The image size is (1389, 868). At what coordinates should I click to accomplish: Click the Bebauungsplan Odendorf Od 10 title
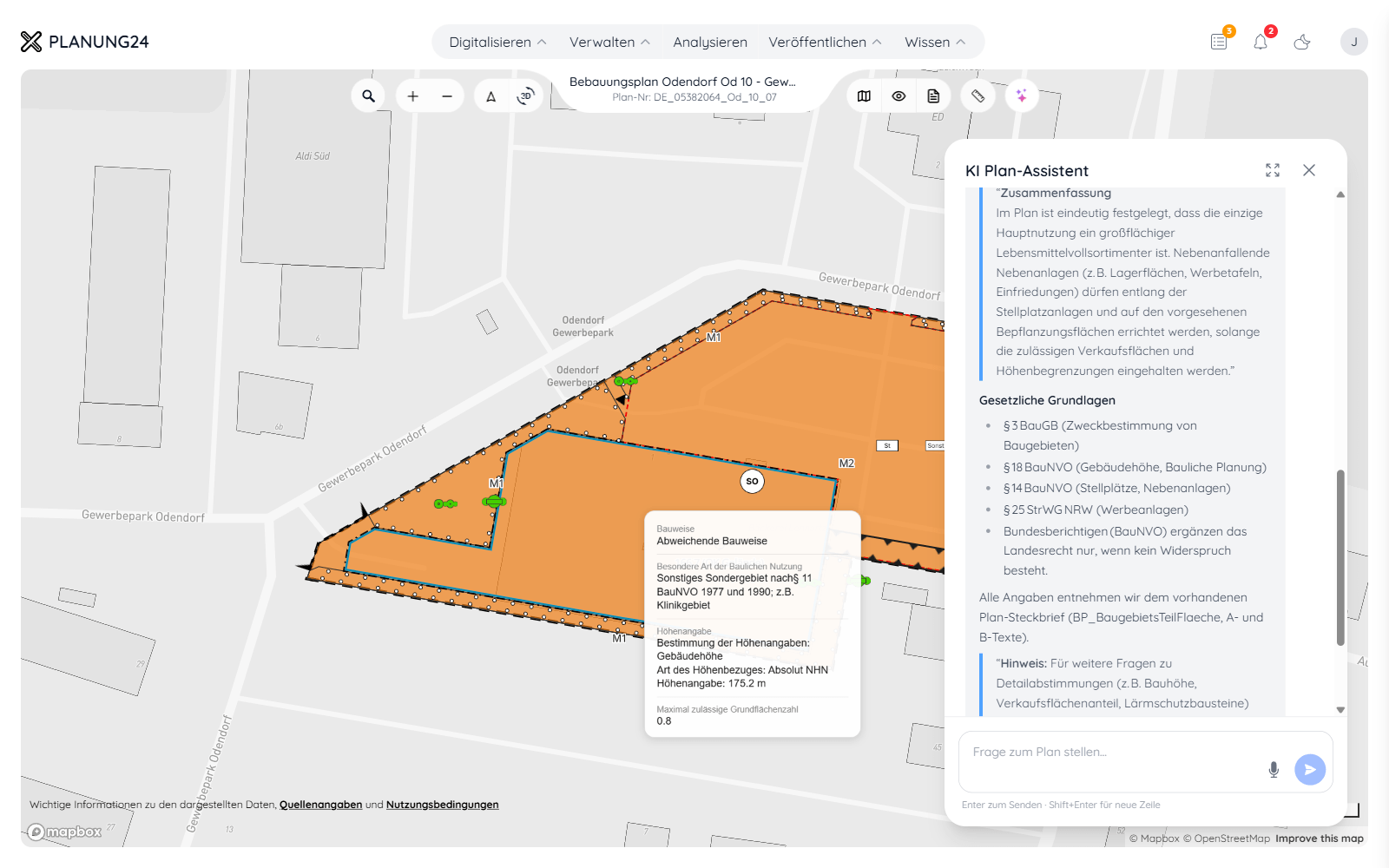[682, 82]
